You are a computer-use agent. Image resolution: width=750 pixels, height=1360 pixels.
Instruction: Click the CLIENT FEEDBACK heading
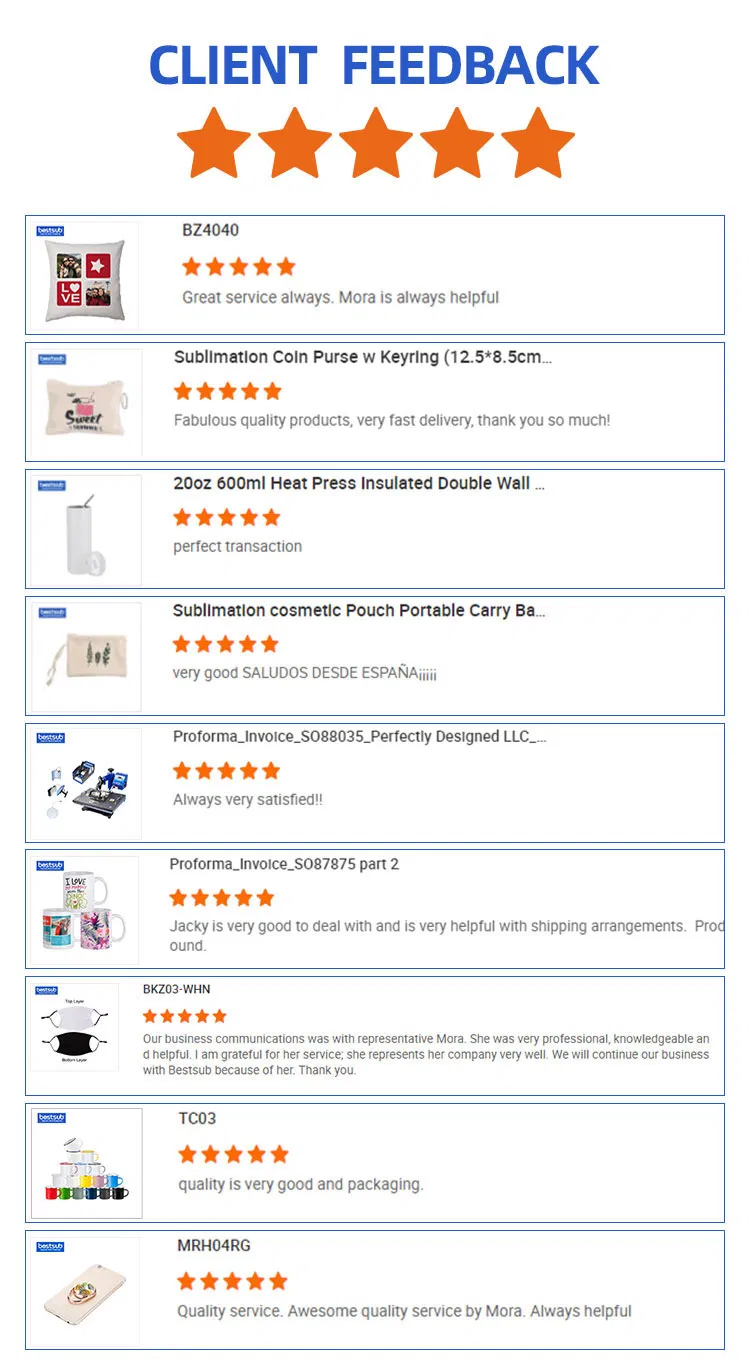(x=374, y=65)
